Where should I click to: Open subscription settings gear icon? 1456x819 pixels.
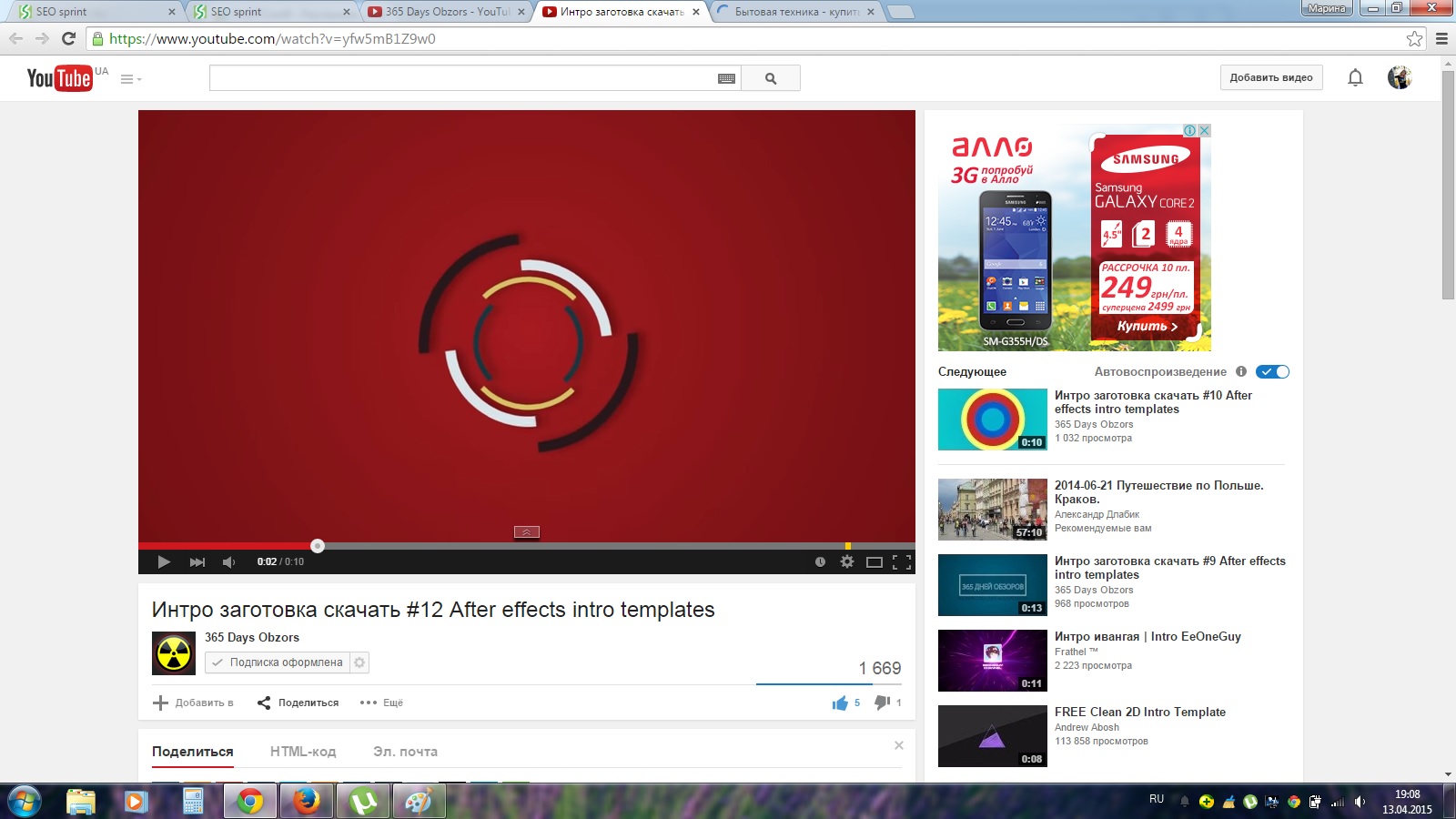(359, 662)
